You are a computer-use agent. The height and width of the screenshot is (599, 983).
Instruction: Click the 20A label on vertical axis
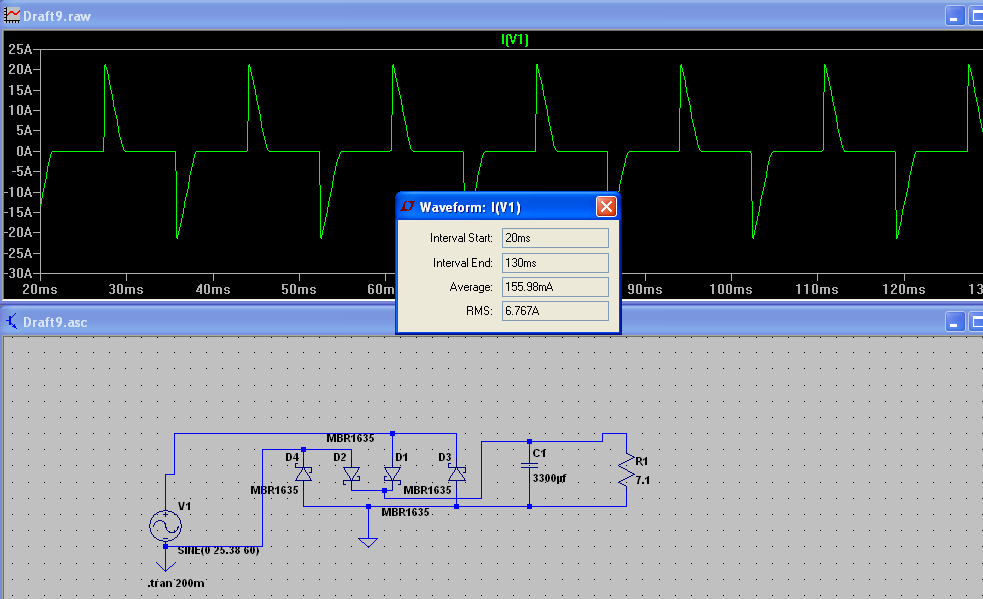20,70
